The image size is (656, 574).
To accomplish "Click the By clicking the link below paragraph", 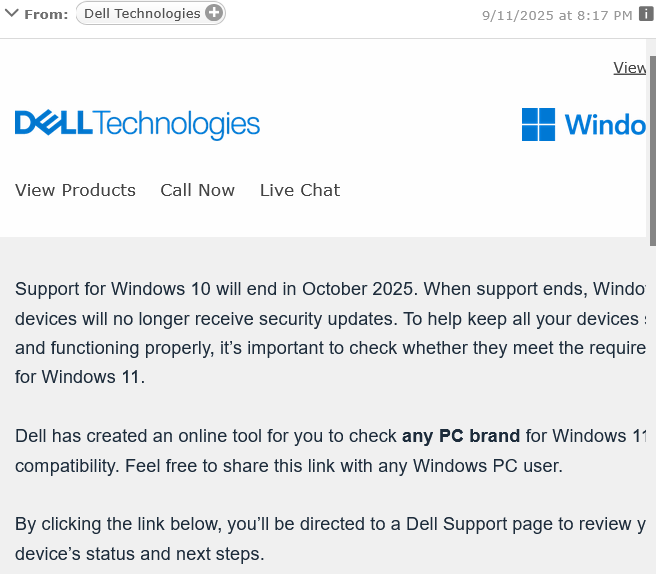I will (x=331, y=539).
